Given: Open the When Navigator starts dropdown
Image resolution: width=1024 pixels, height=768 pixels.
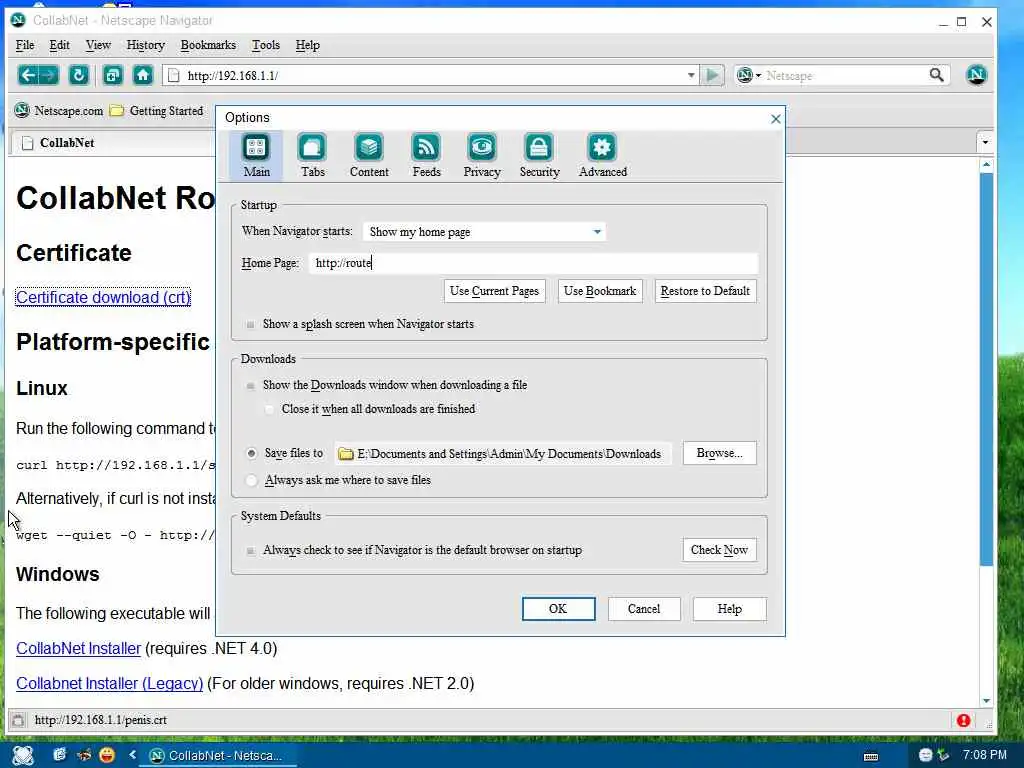Looking at the screenshot, I should tap(484, 232).
